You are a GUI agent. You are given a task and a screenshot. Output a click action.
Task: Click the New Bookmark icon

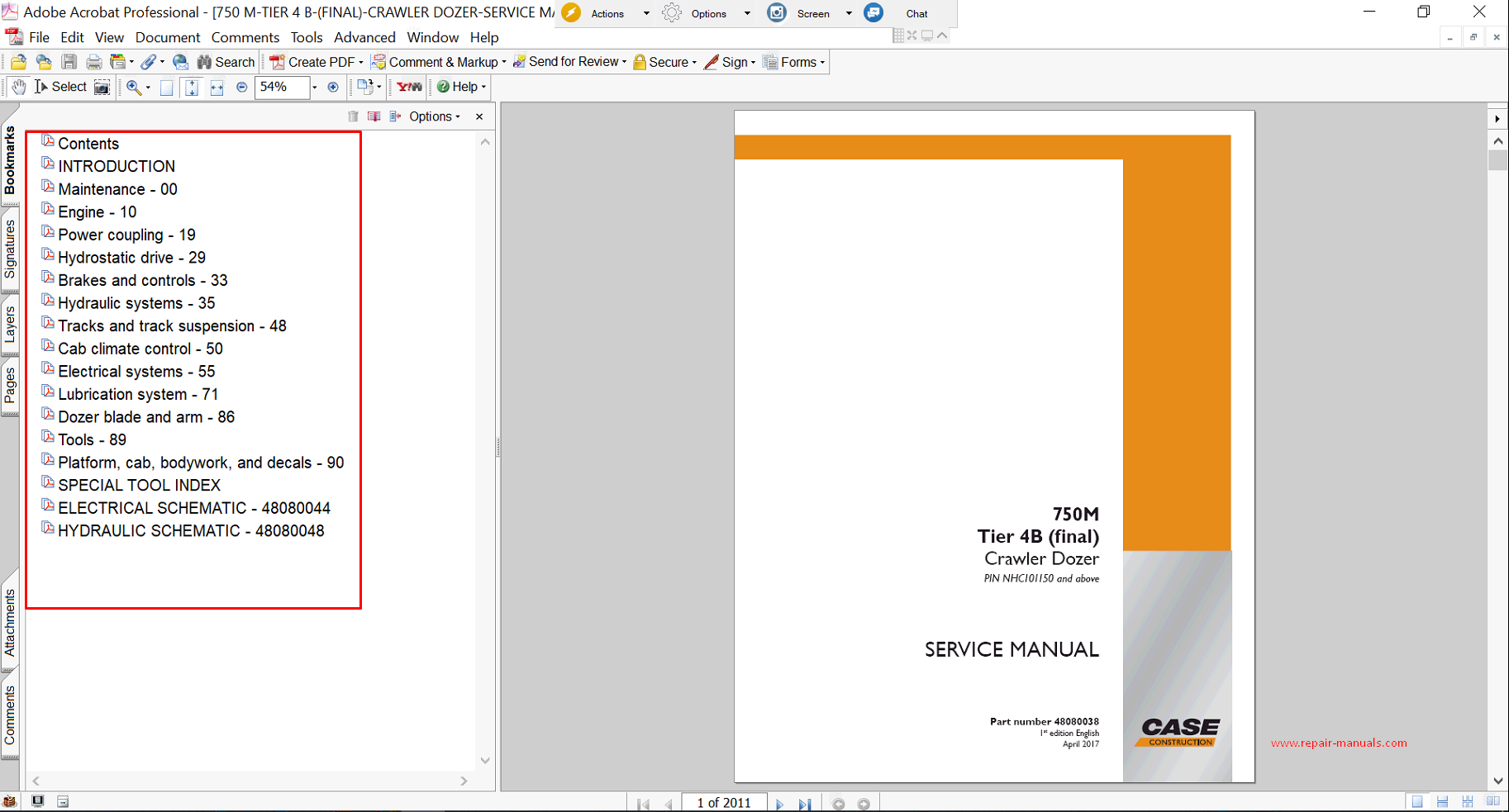tap(374, 116)
